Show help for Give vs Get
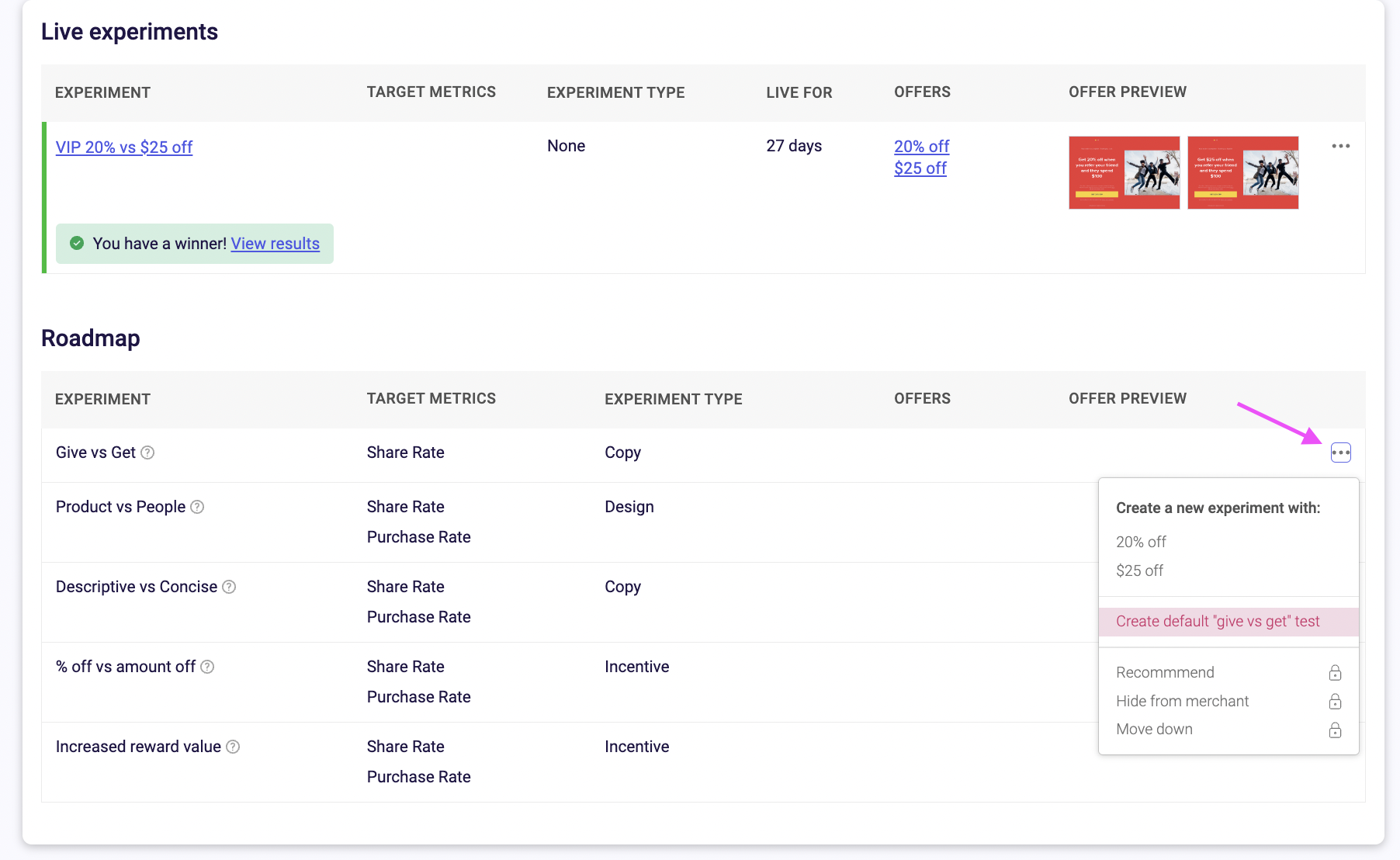Viewport: 1400px width, 860px height. point(147,453)
